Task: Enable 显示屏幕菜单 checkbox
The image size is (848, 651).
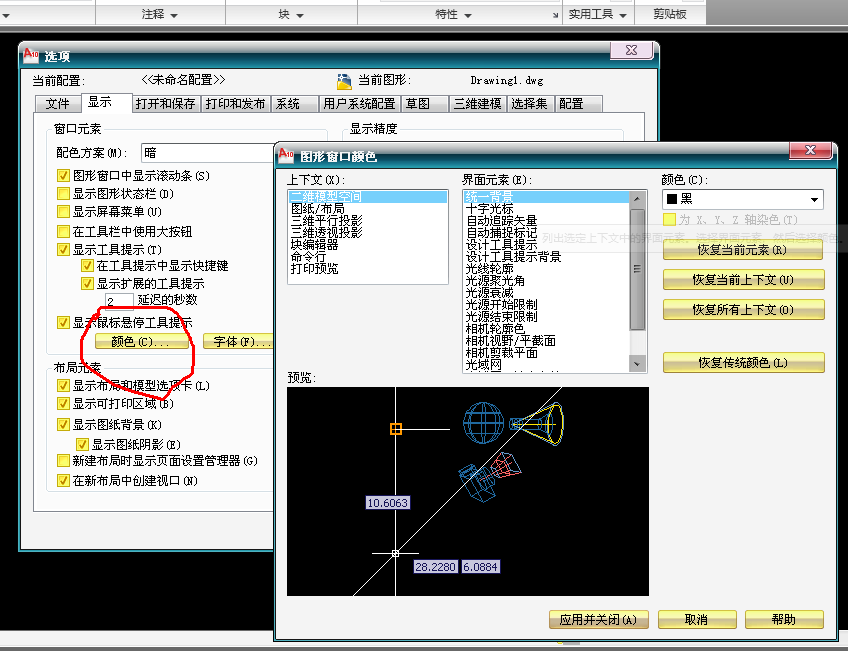Action: coord(63,211)
